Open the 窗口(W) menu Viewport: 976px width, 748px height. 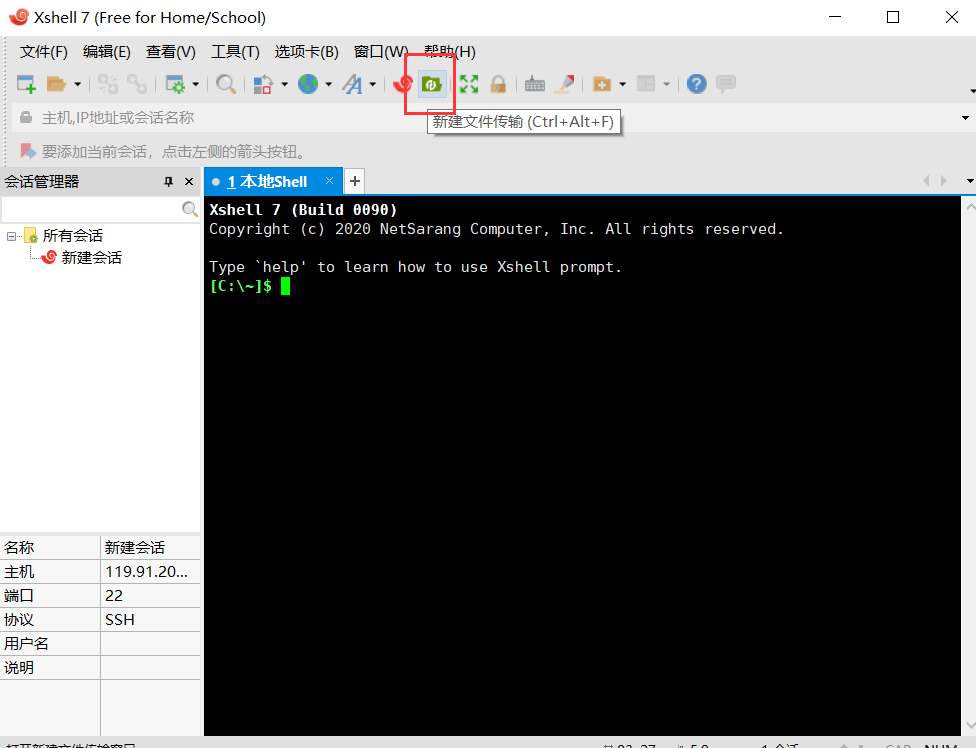[381, 52]
